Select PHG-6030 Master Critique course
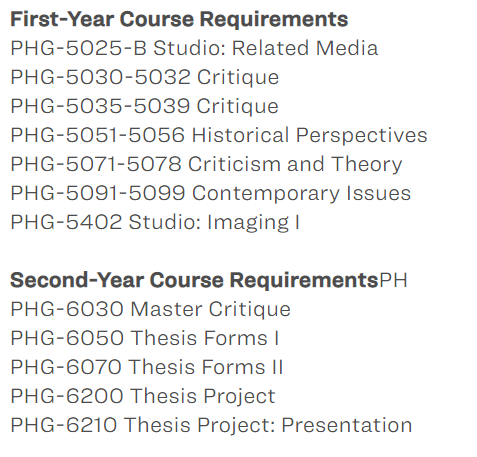 [151, 309]
